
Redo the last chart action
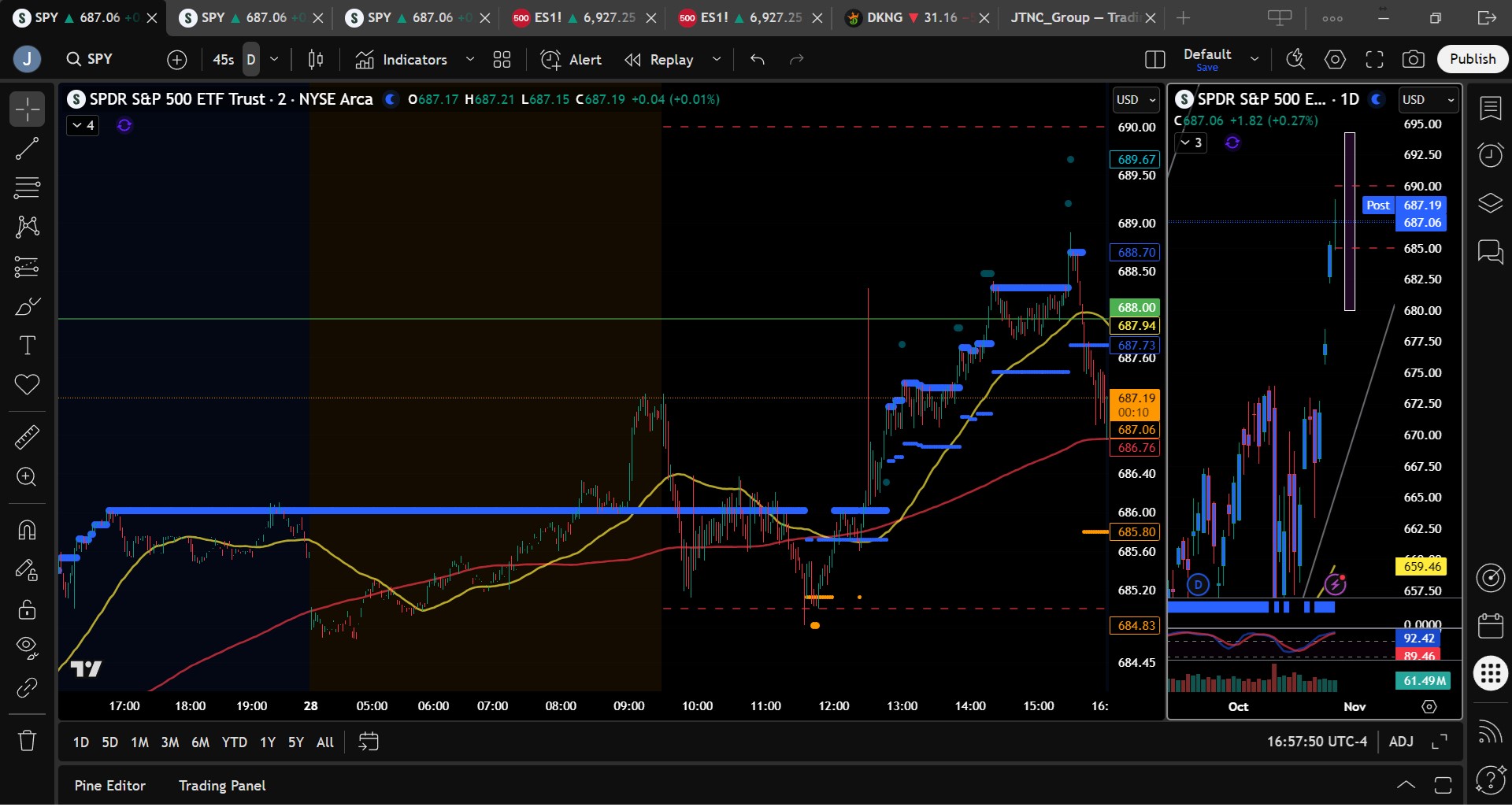pyautogui.click(x=797, y=59)
